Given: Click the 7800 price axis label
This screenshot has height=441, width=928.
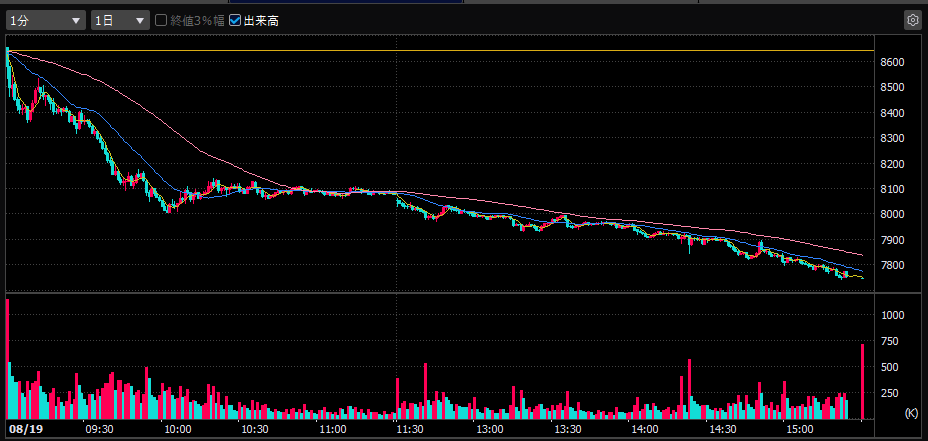Looking at the screenshot, I should point(892,266).
